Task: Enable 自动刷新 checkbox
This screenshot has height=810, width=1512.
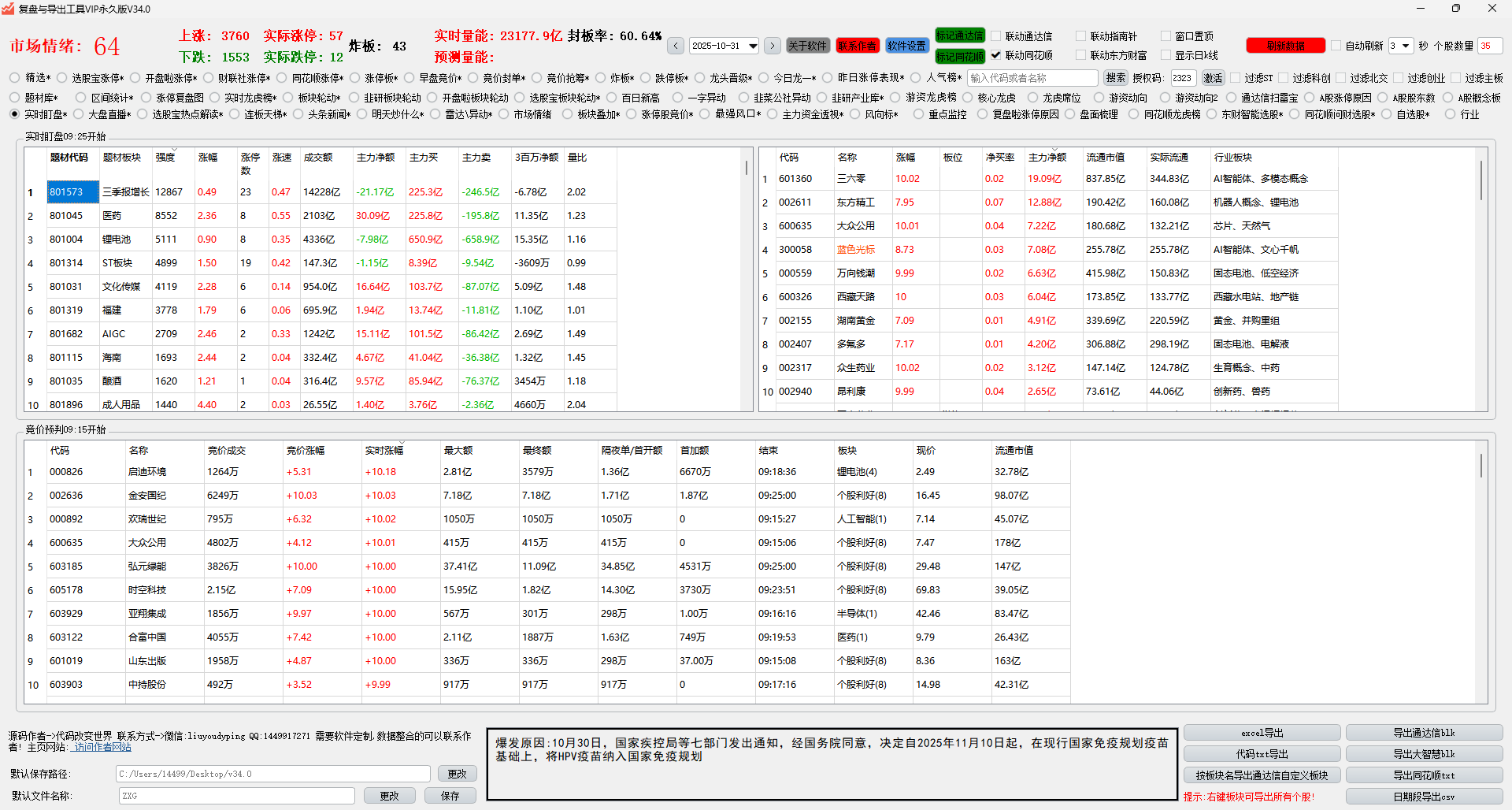Action: click(x=1336, y=46)
